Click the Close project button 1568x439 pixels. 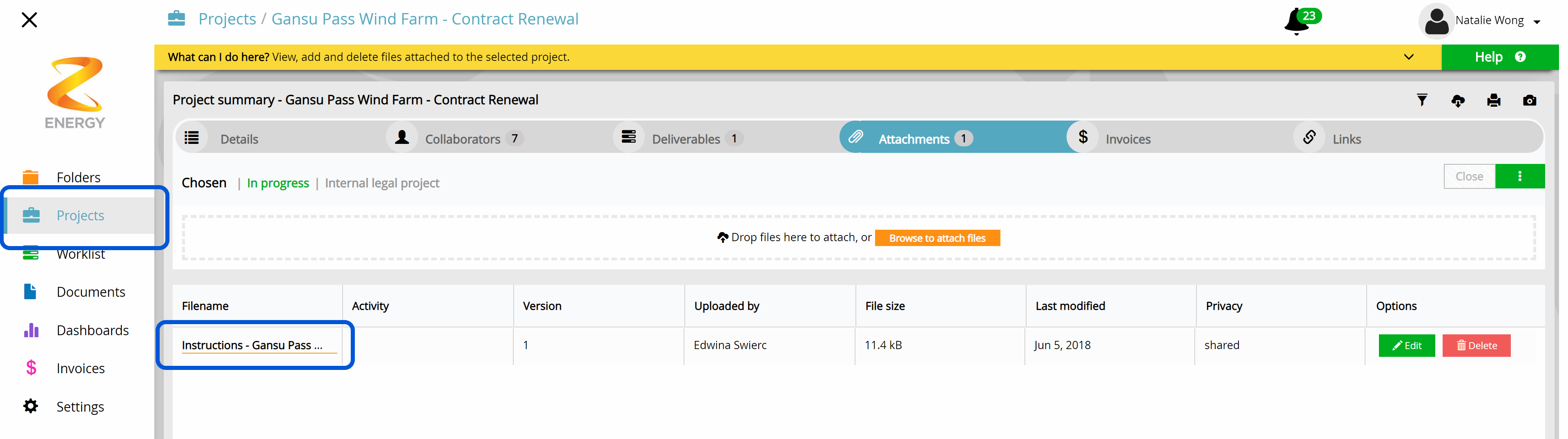(1469, 176)
